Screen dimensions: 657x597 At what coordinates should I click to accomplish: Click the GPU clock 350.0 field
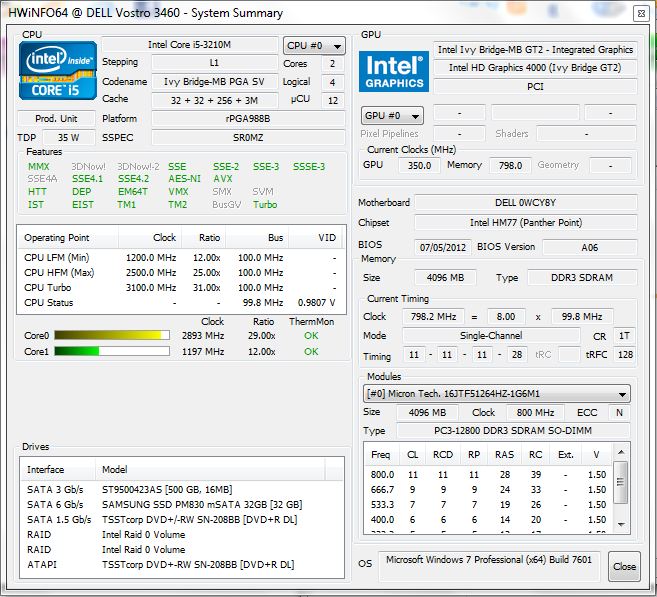[x=419, y=165]
